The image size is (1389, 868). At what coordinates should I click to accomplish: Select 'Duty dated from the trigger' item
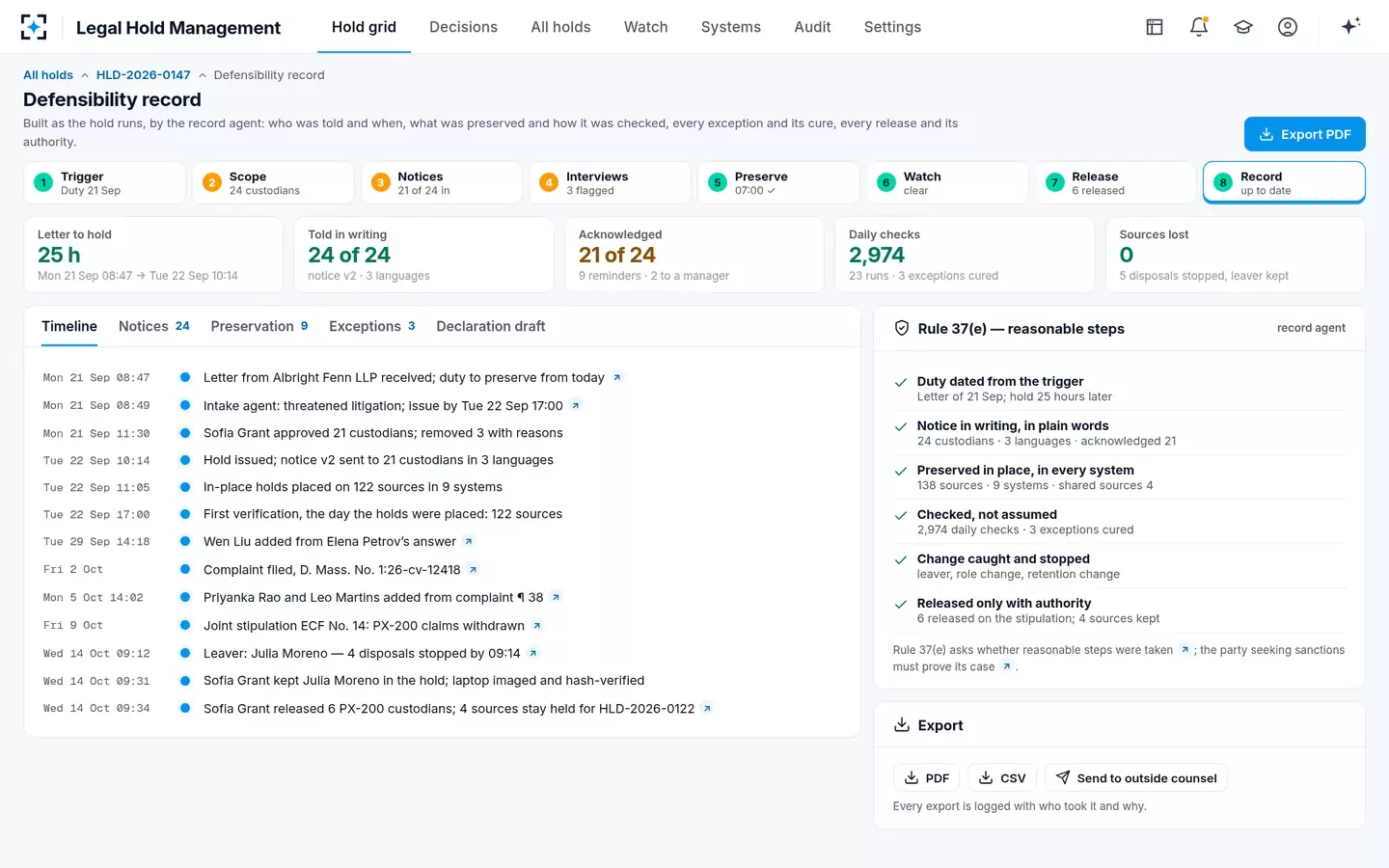click(1119, 389)
